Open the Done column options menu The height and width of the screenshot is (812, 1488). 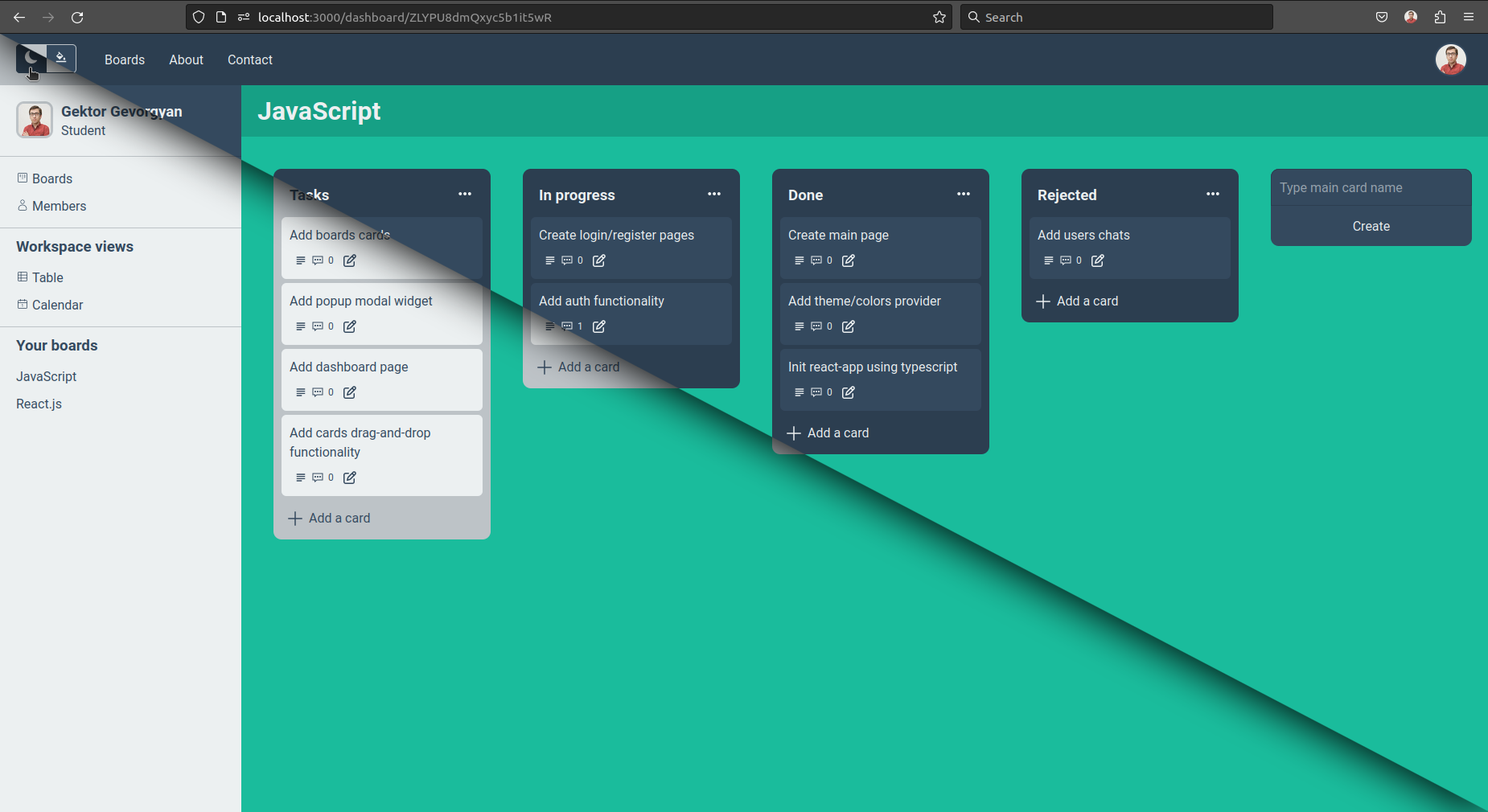[964, 194]
